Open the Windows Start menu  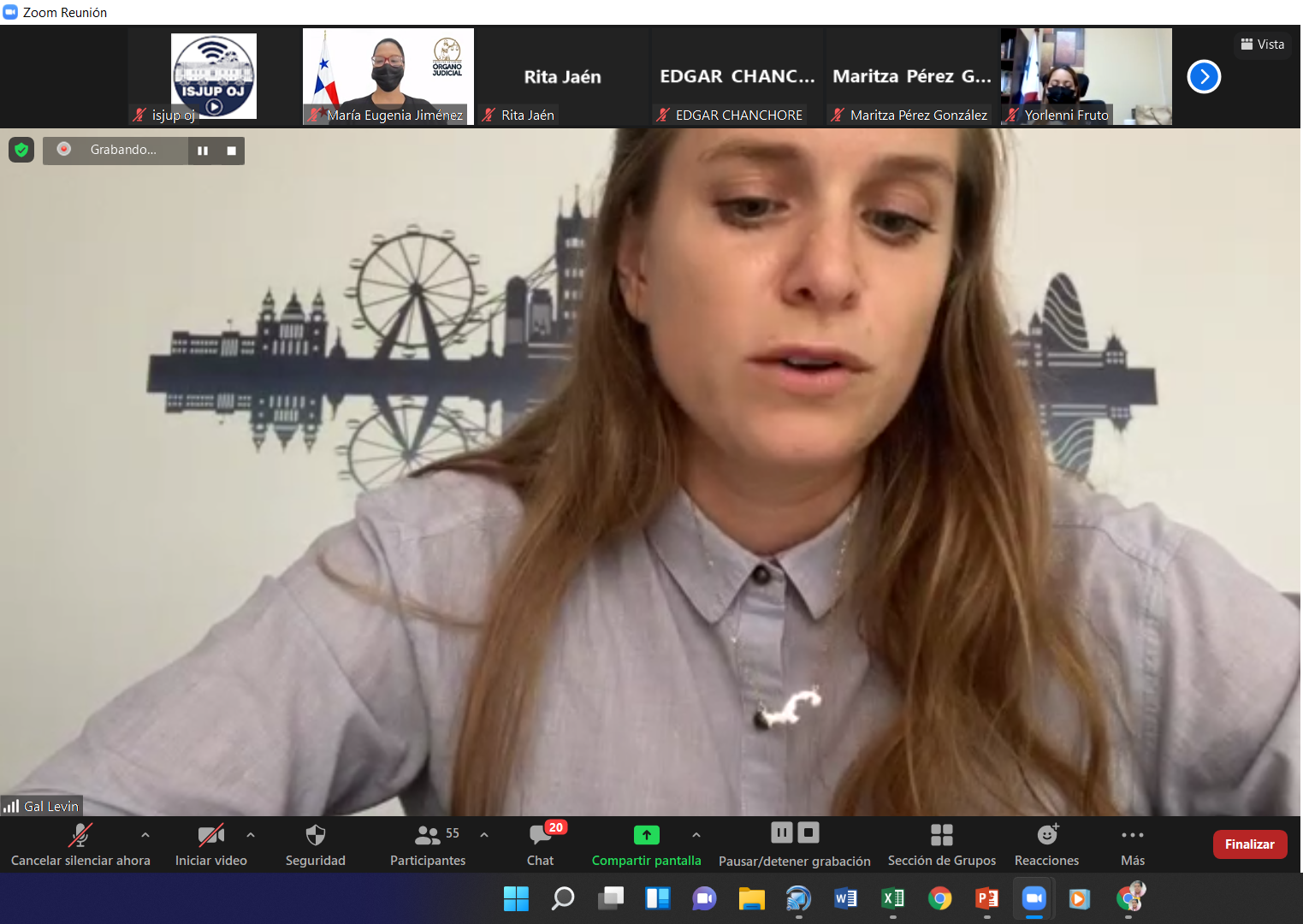click(x=516, y=898)
